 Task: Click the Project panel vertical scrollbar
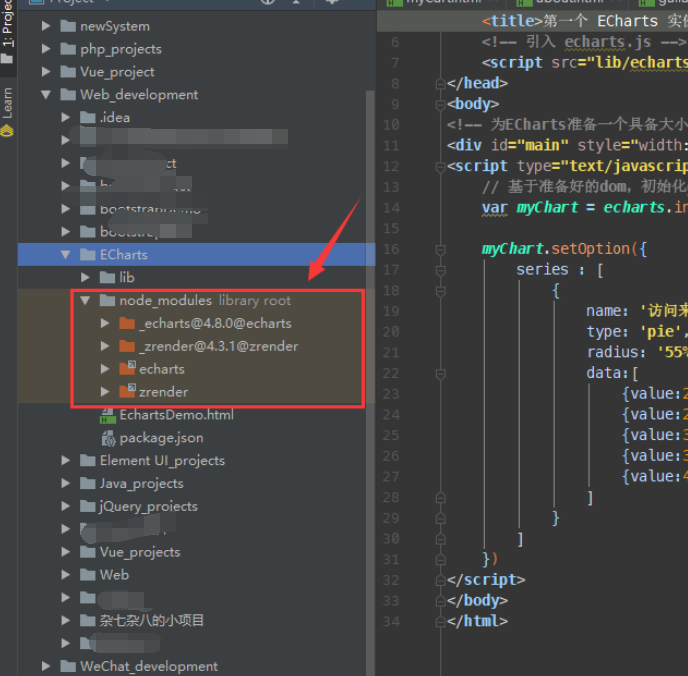click(x=370, y=382)
